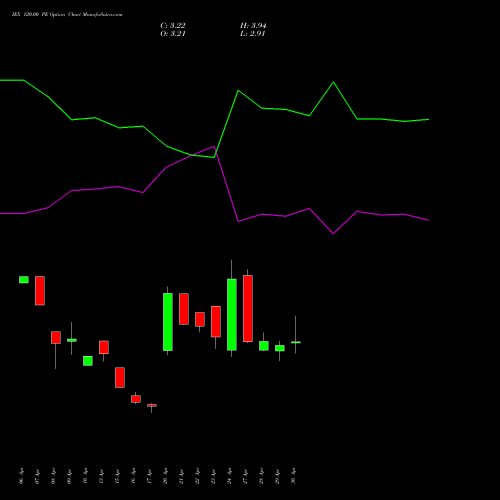Click the last candle for 30 Apr
The height and width of the screenshot is (500, 500).
(296, 342)
